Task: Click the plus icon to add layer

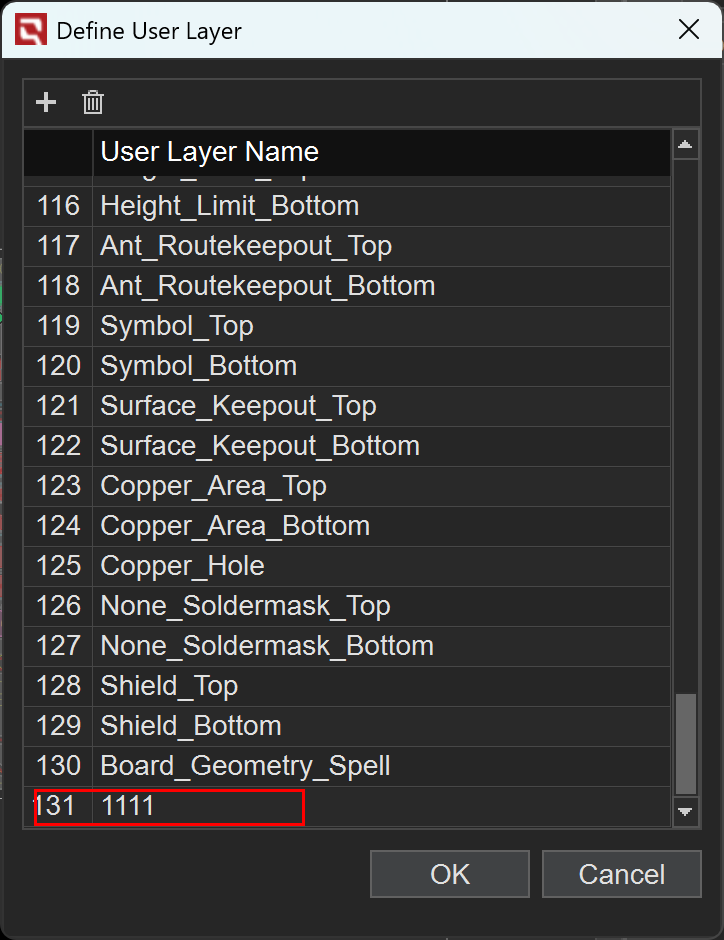Action: click(x=46, y=102)
